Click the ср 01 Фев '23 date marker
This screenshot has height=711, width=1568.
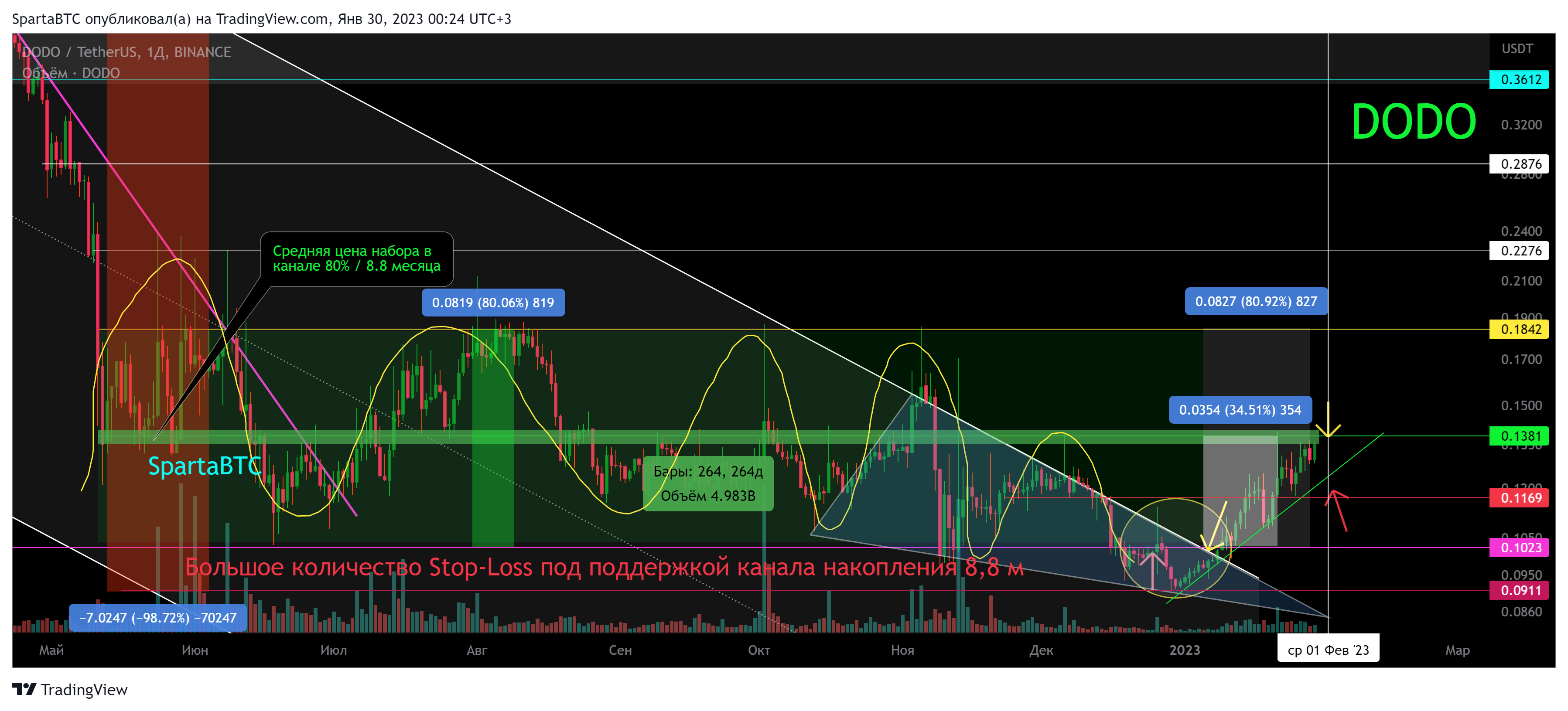click(x=1328, y=650)
